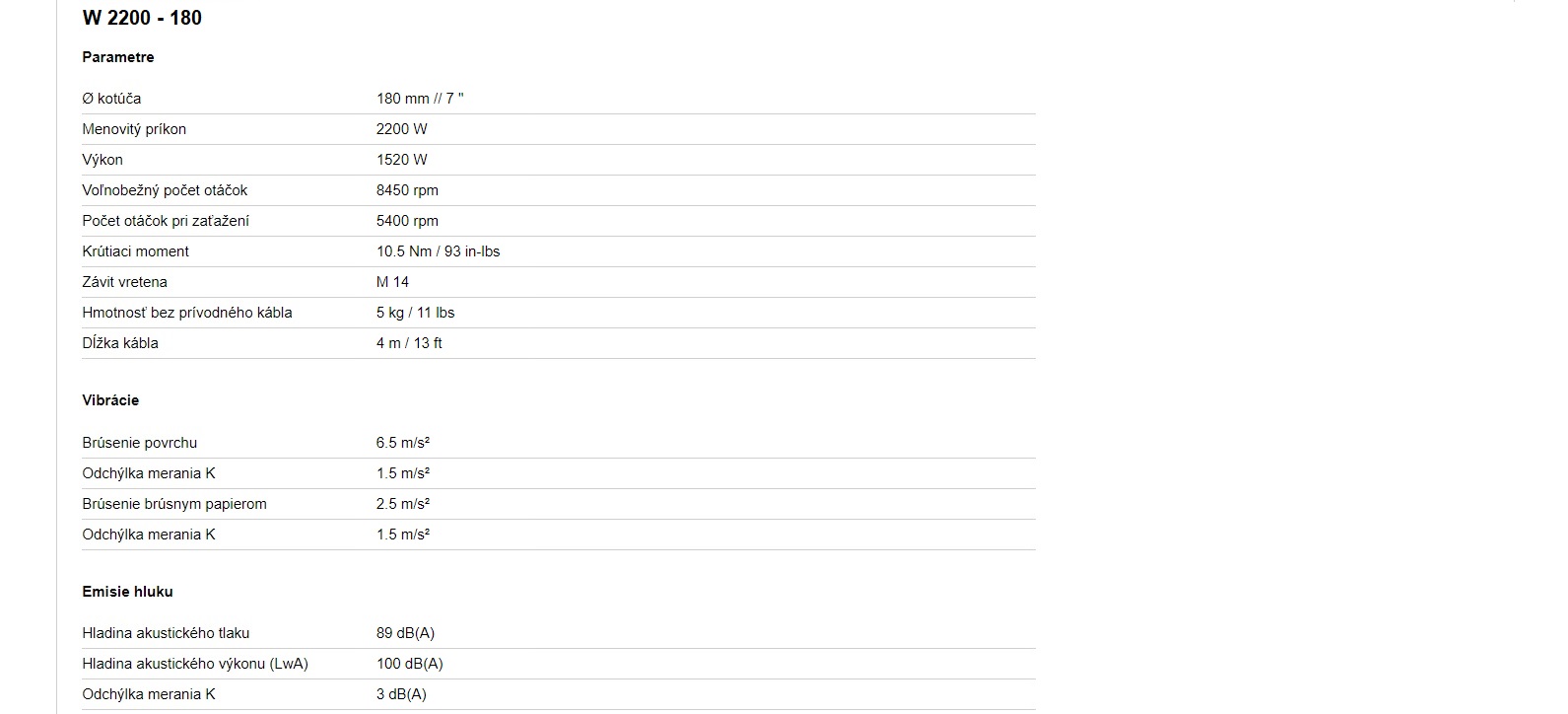Click the W 2200 - 180 heading
Screen dimensions: 1568x714
(142, 18)
